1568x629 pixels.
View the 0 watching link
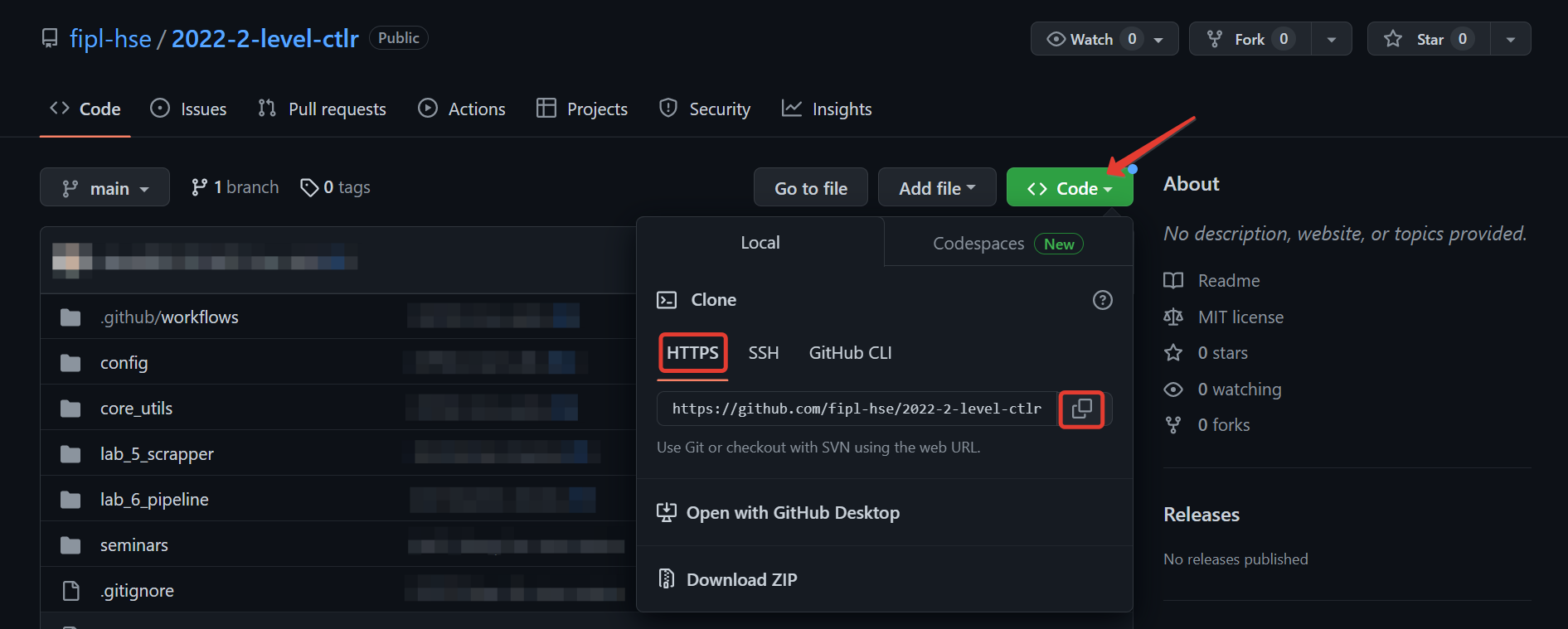click(x=1239, y=389)
